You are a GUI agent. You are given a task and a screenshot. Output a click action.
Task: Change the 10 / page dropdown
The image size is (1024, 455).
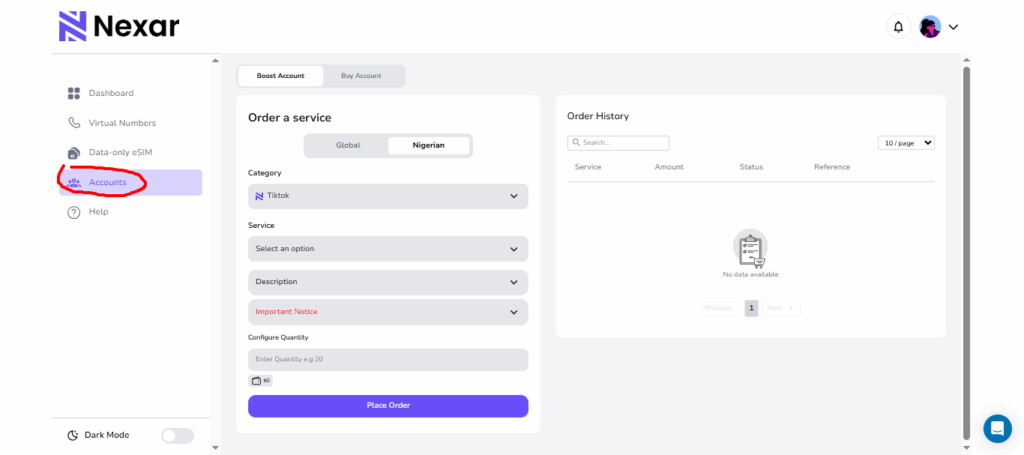click(x=906, y=143)
